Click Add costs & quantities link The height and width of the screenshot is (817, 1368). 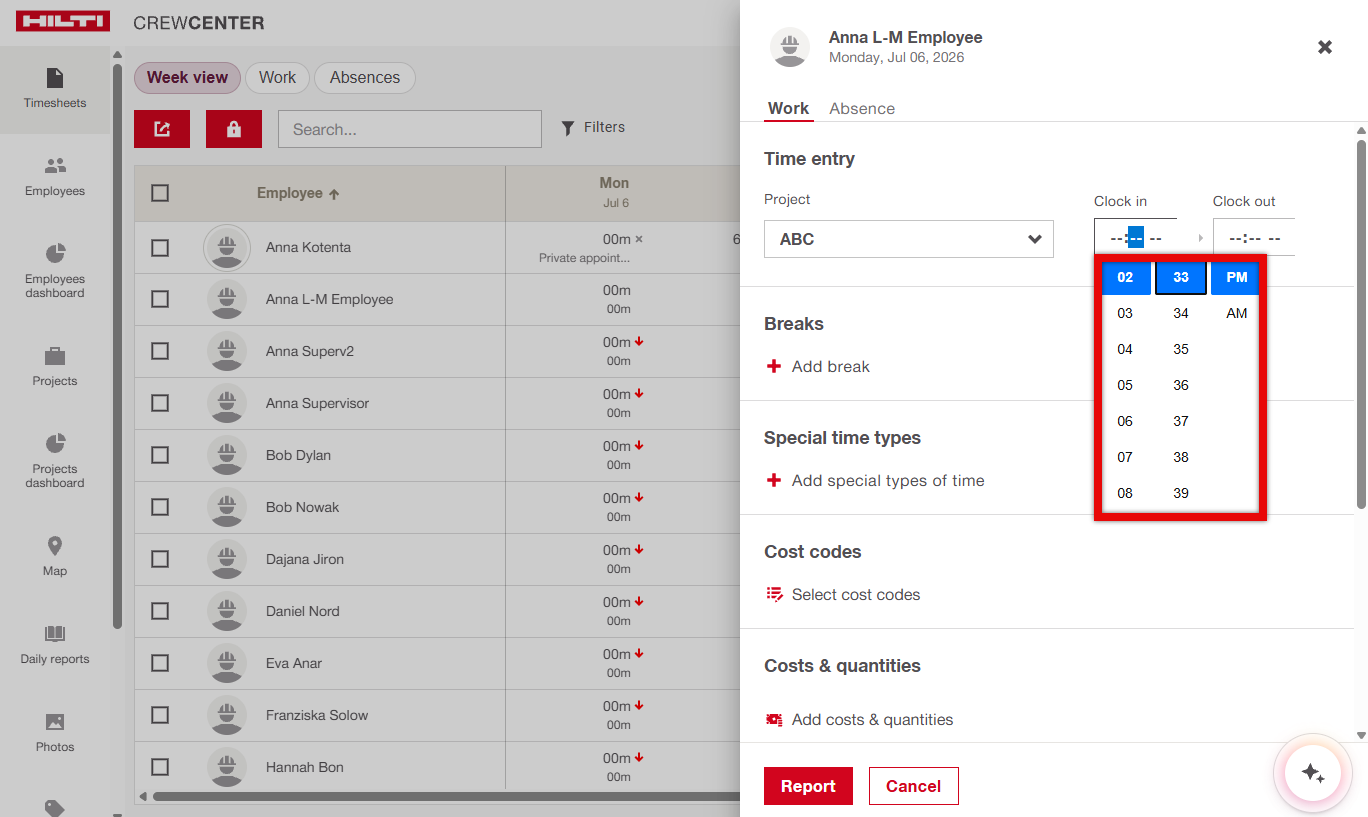tap(872, 719)
